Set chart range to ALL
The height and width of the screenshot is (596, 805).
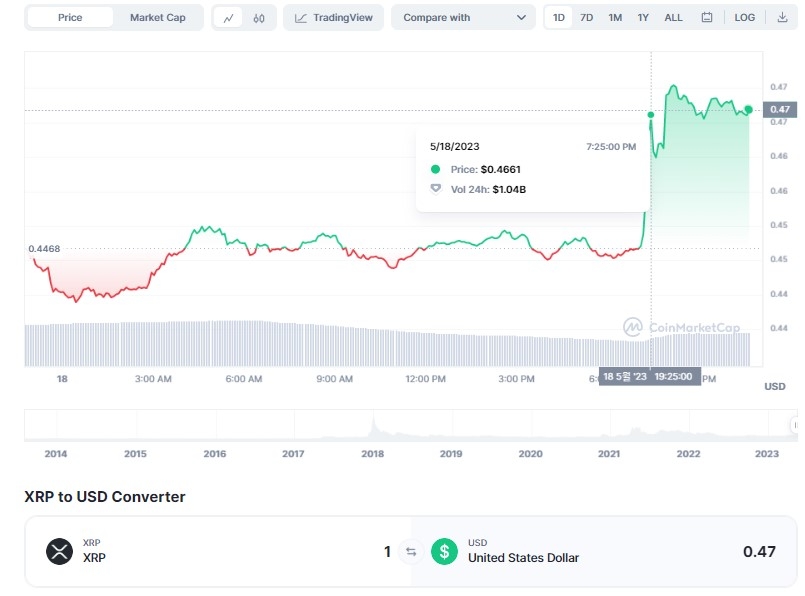click(x=673, y=17)
